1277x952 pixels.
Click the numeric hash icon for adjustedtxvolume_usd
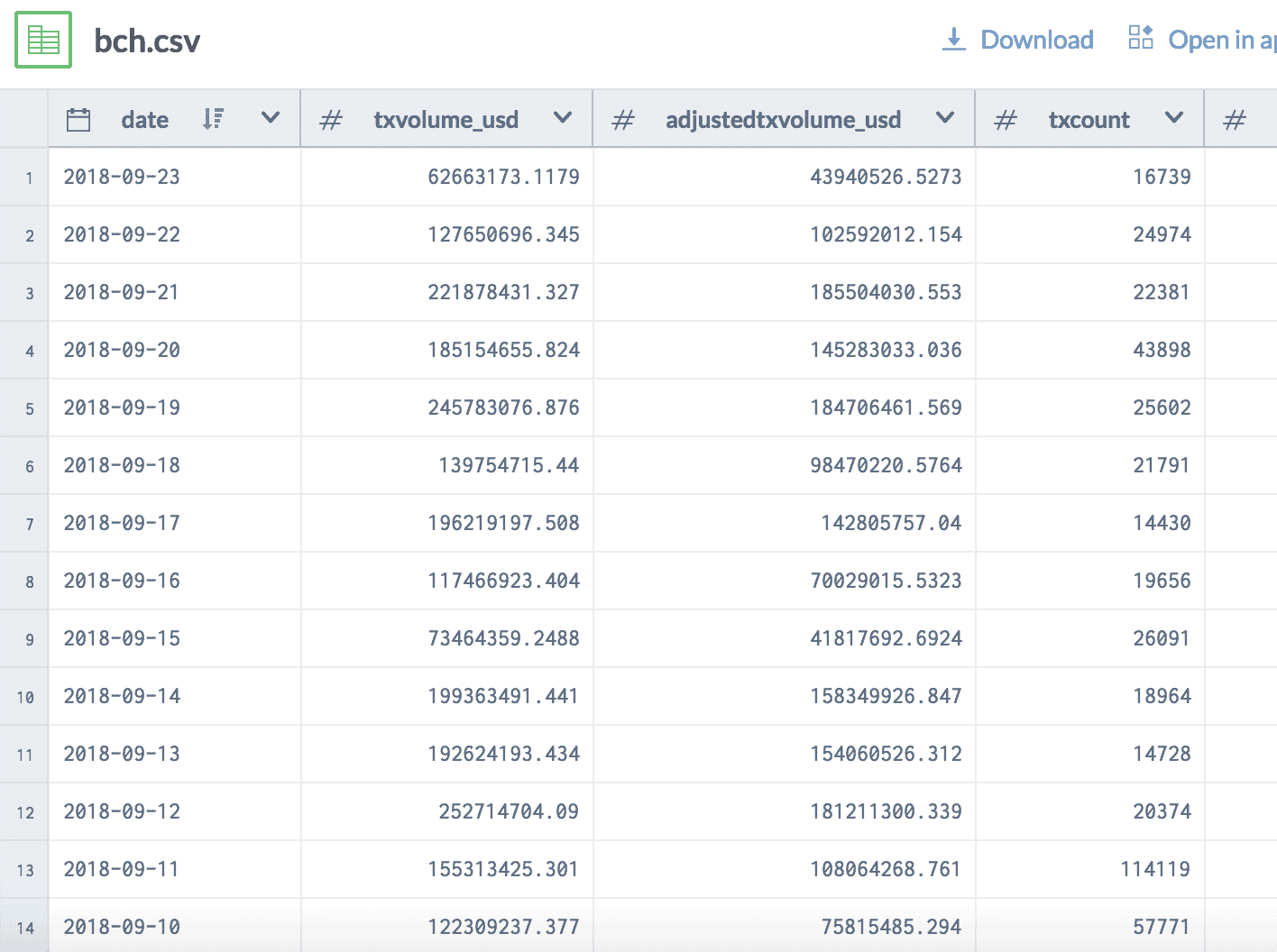623,119
